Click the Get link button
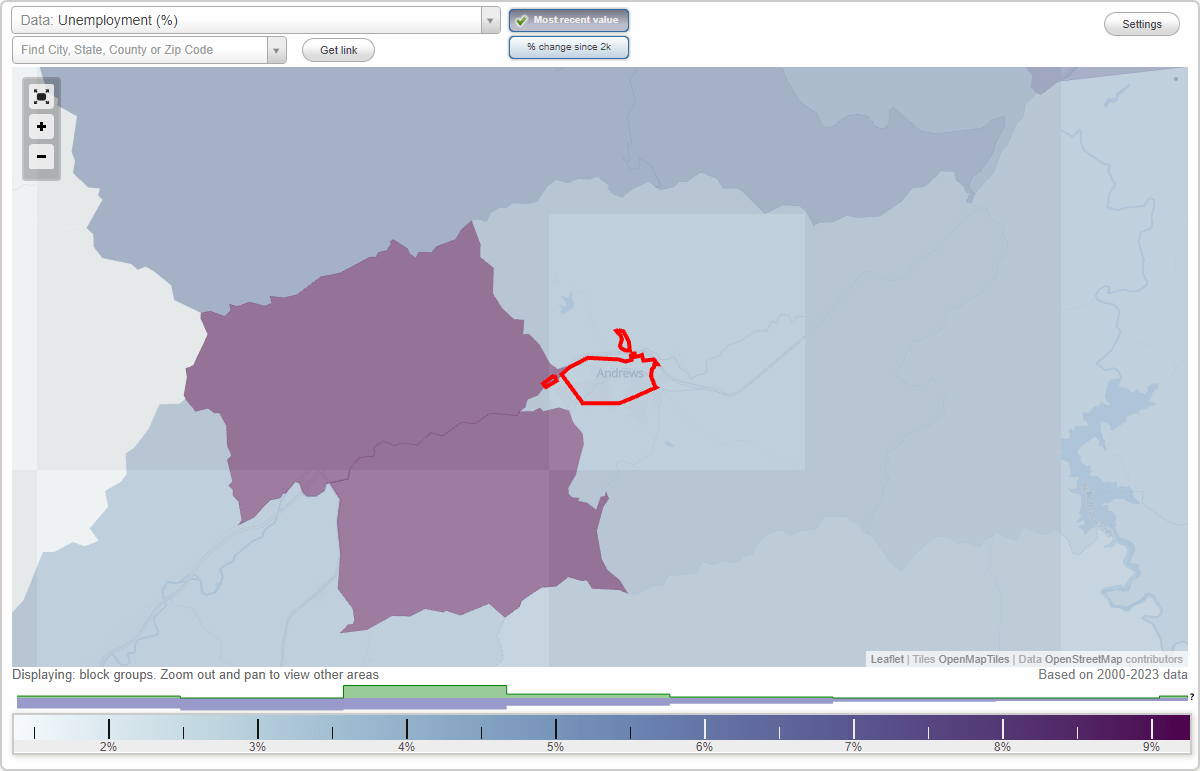Viewport: 1200px width, 771px height. click(x=338, y=50)
